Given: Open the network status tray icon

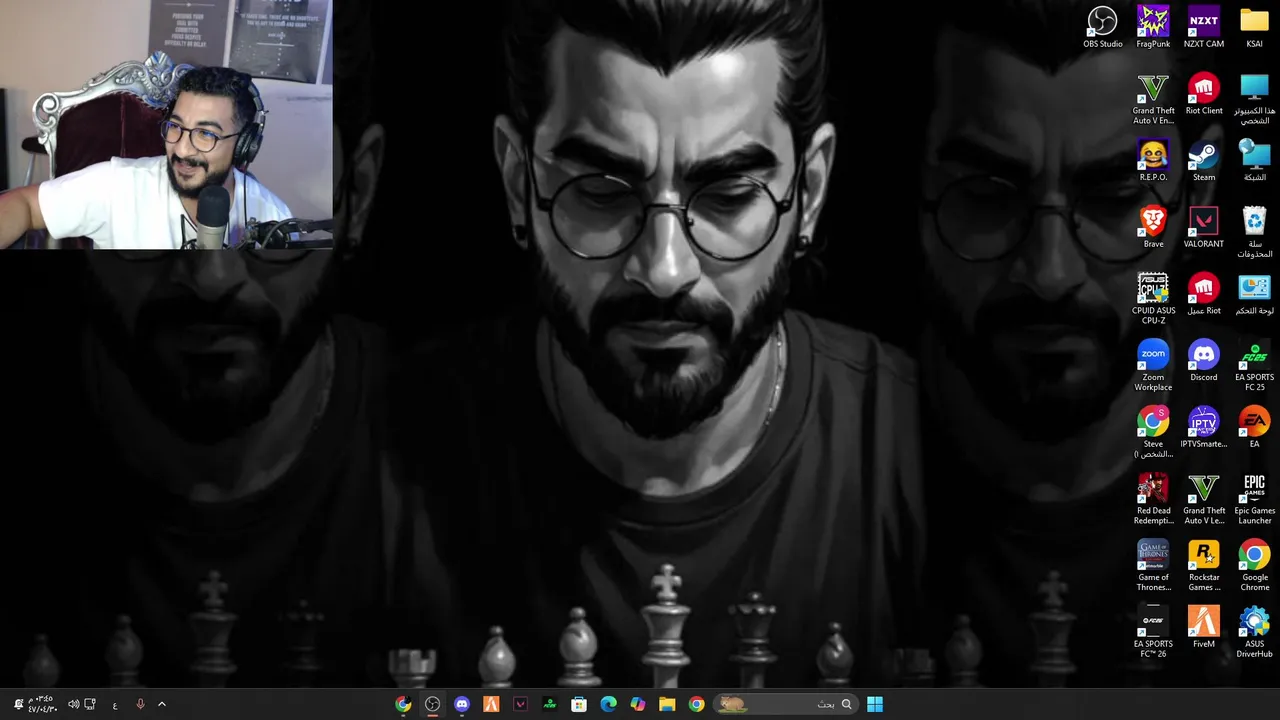Looking at the screenshot, I should 90,704.
